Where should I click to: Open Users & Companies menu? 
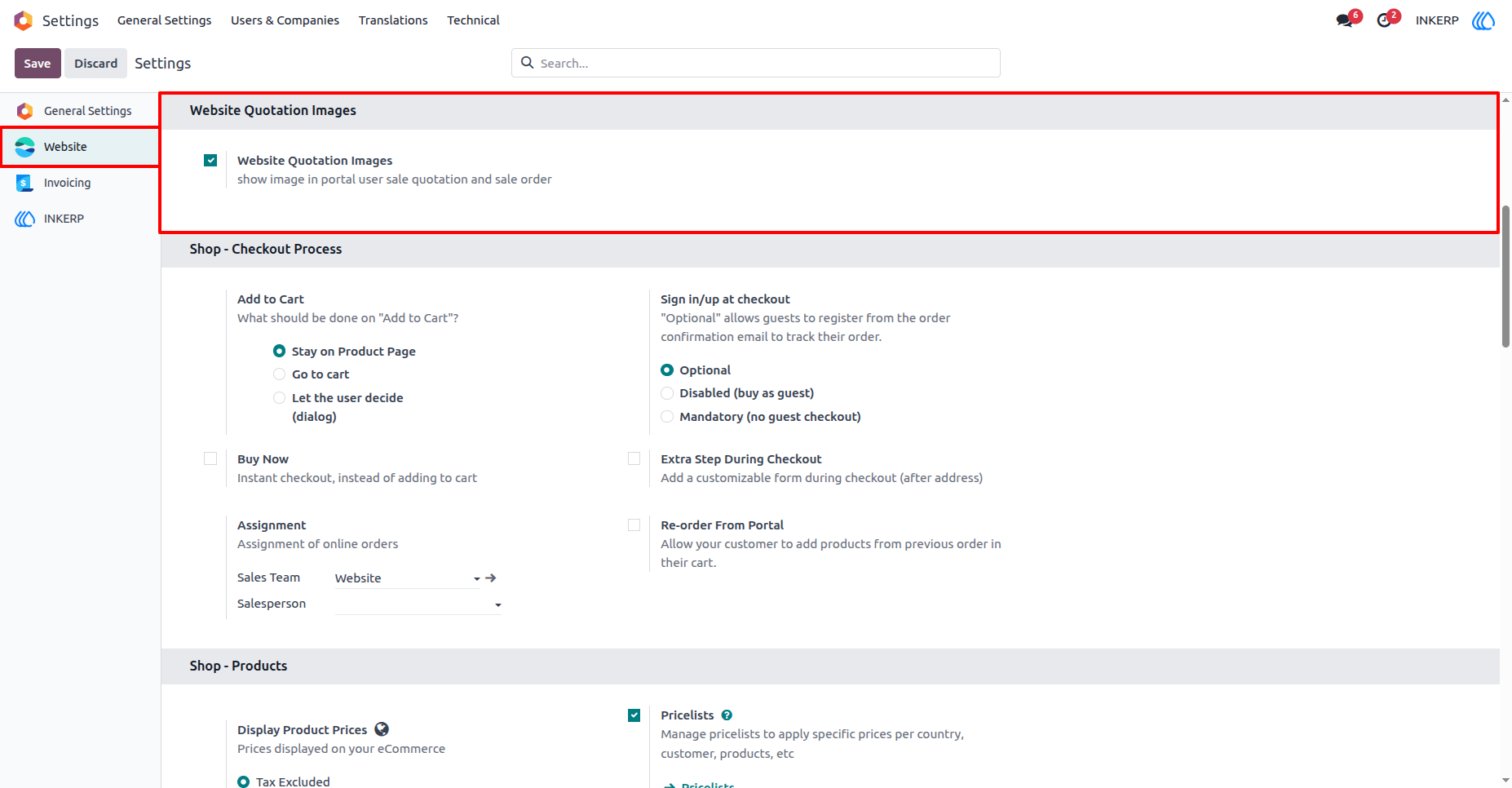[x=285, y=20]
